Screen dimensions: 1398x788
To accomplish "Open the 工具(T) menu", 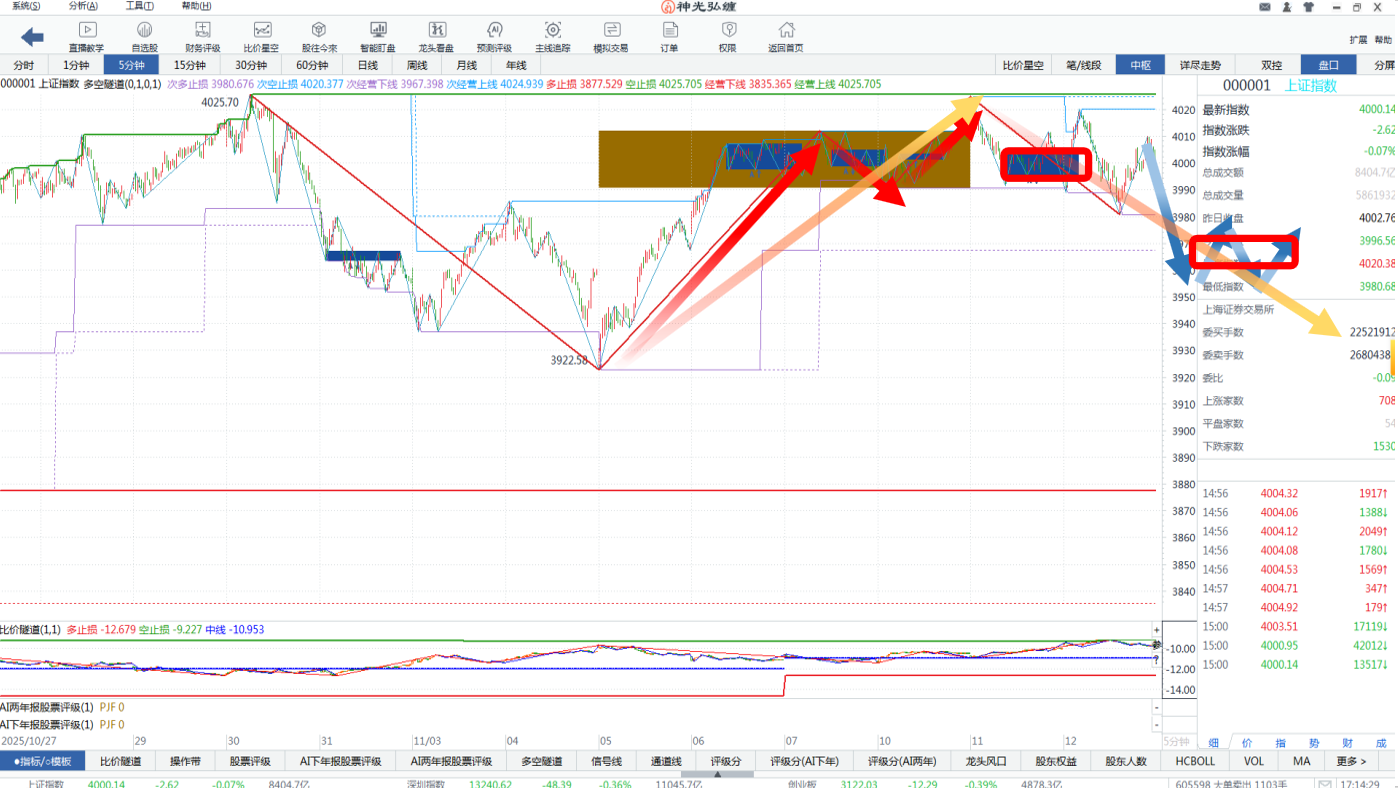I will pos(140,6).
